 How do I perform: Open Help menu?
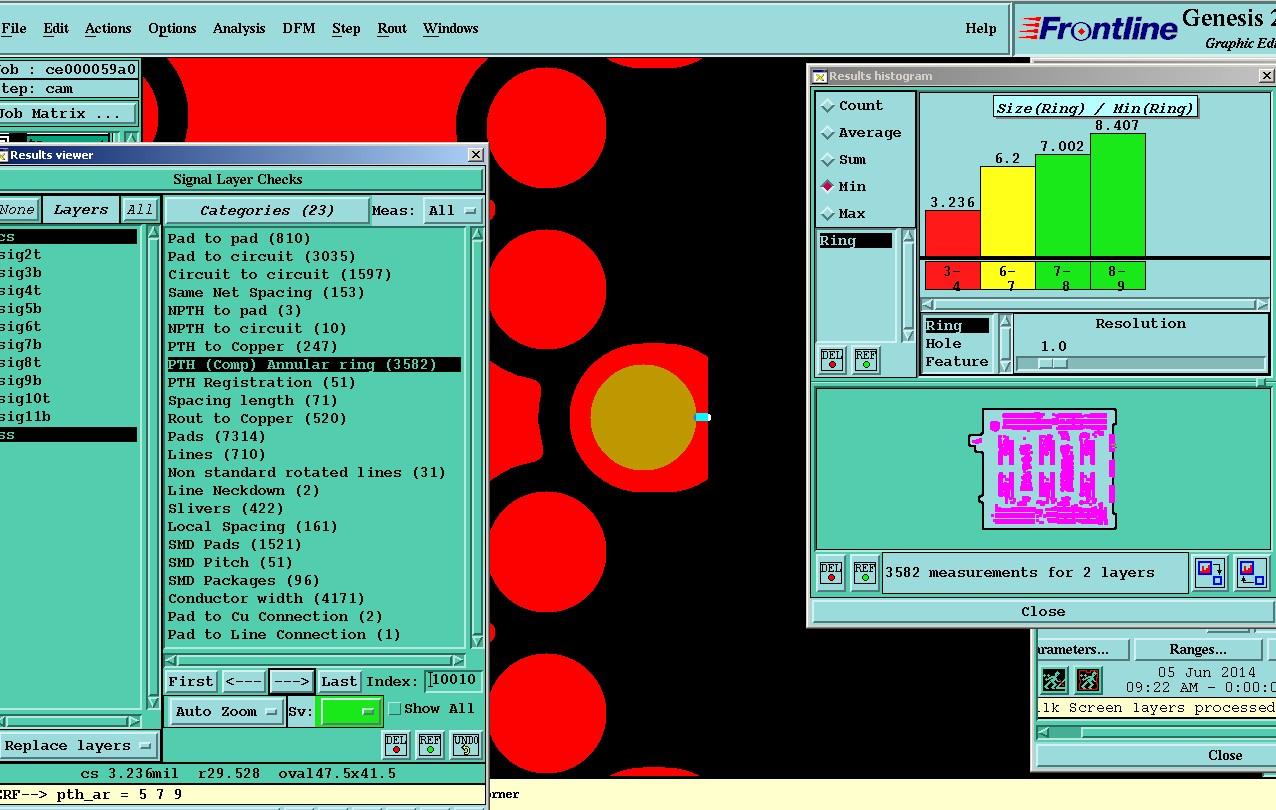[981, 28]
